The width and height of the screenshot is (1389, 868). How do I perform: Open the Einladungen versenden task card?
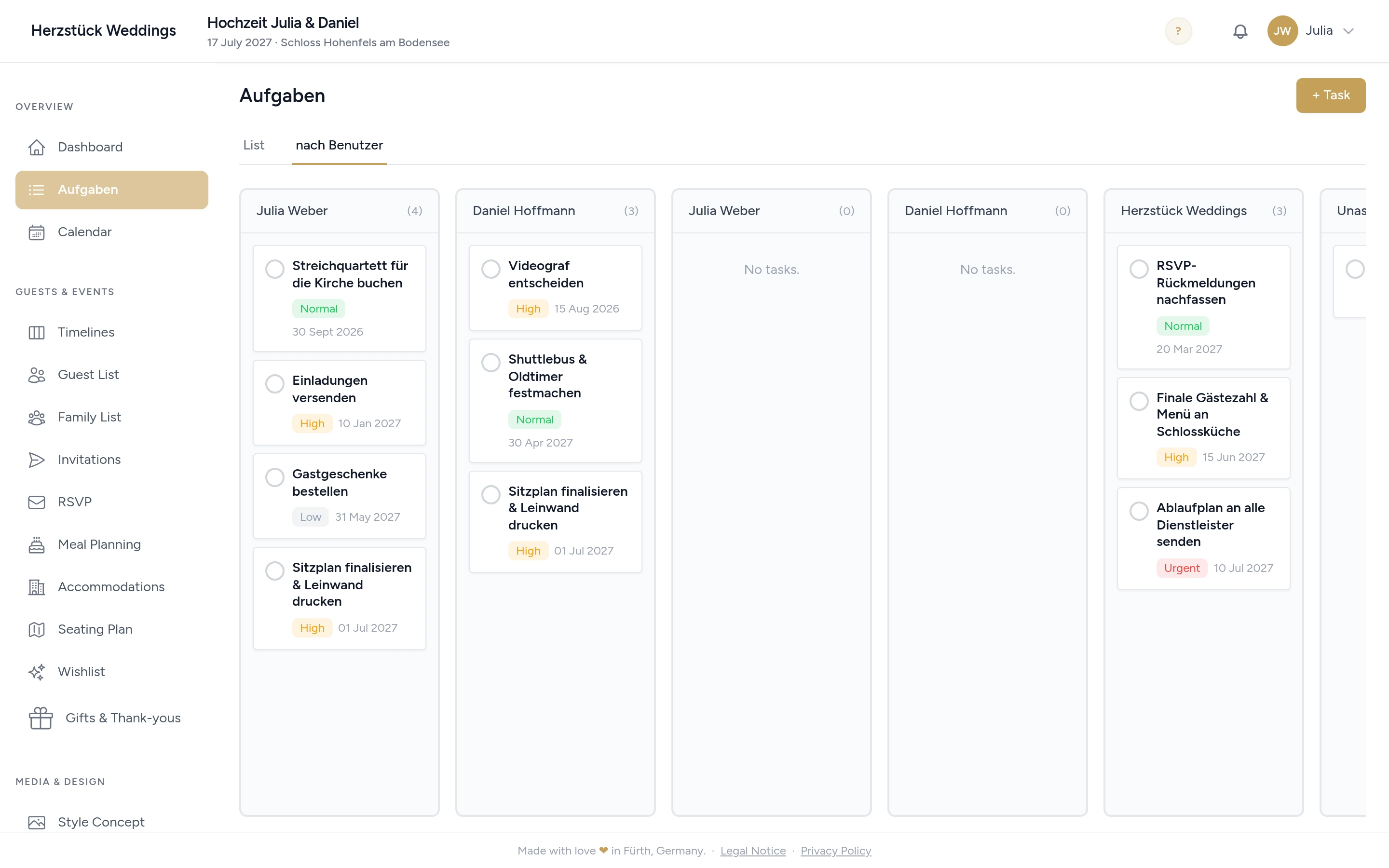coord(339,403)
